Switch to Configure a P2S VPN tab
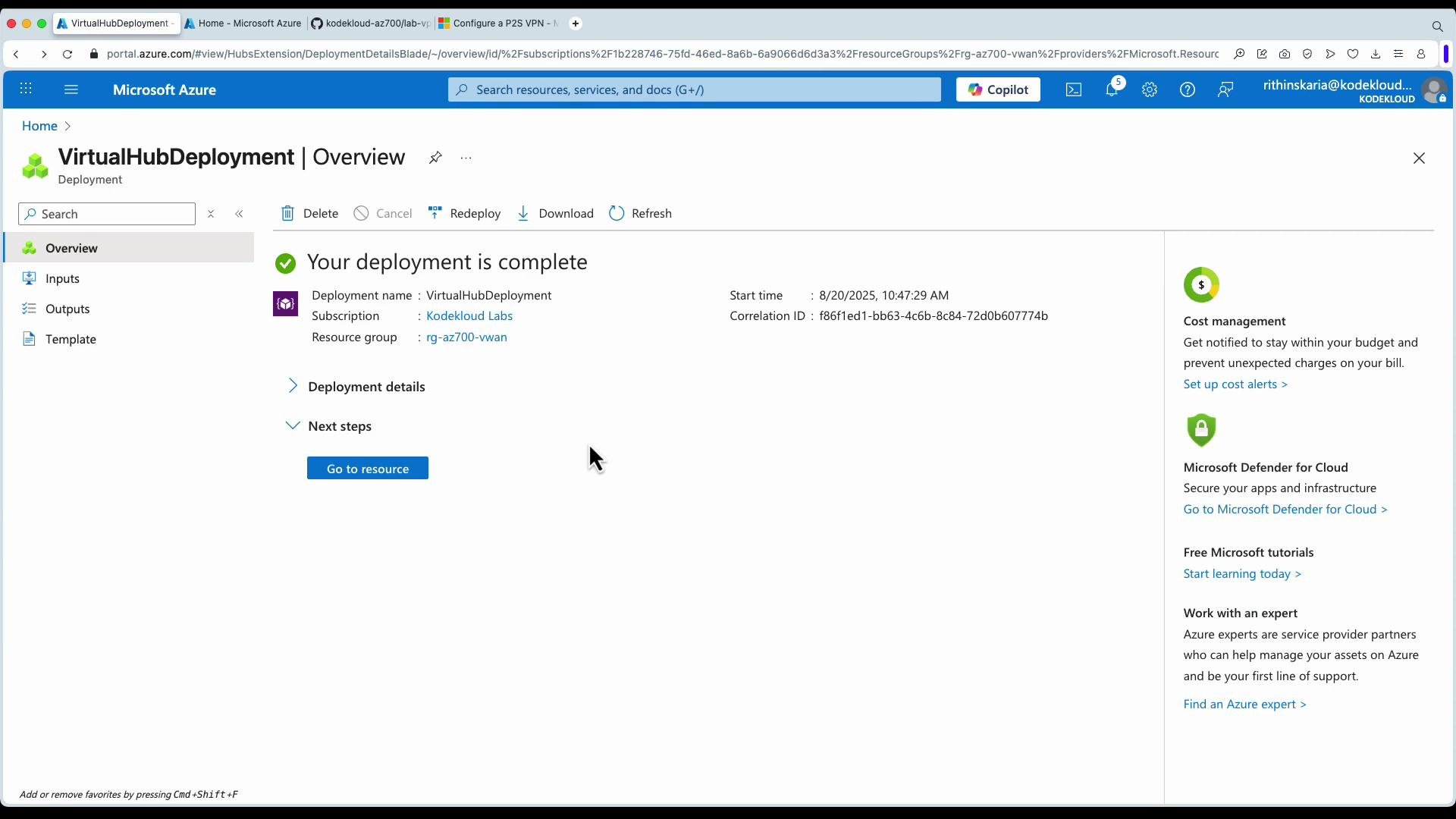This screenshot has height=819, width=1456. (x=497, y=24)
